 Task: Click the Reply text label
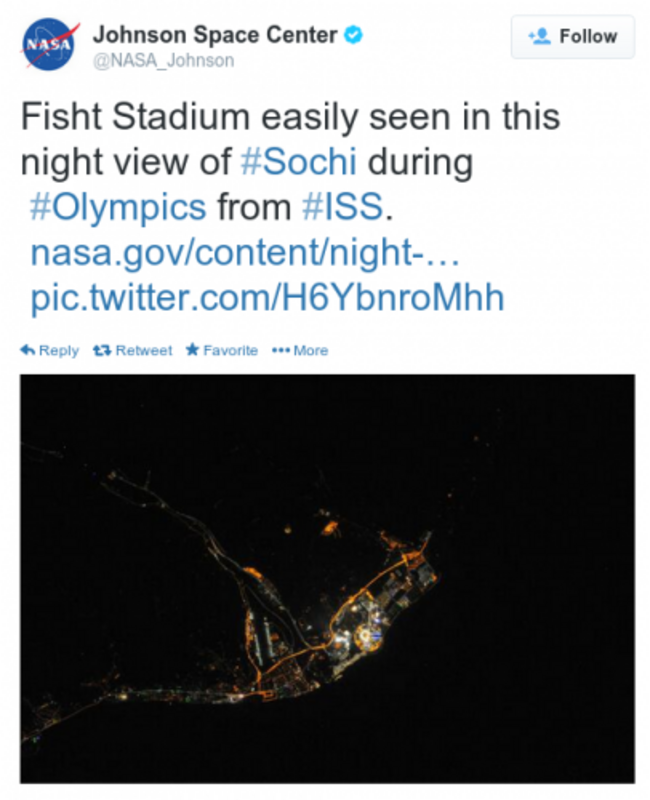point(59,351)
